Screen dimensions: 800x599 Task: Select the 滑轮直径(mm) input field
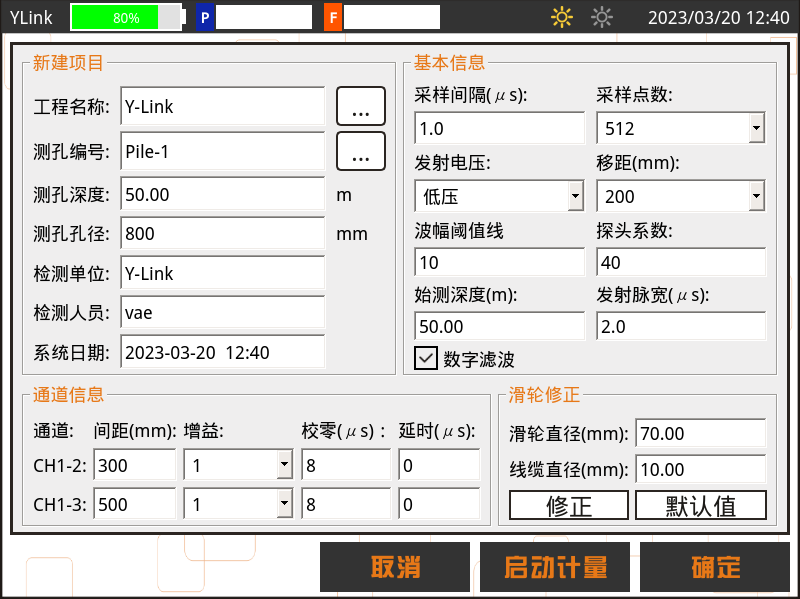tap(700, 434)
